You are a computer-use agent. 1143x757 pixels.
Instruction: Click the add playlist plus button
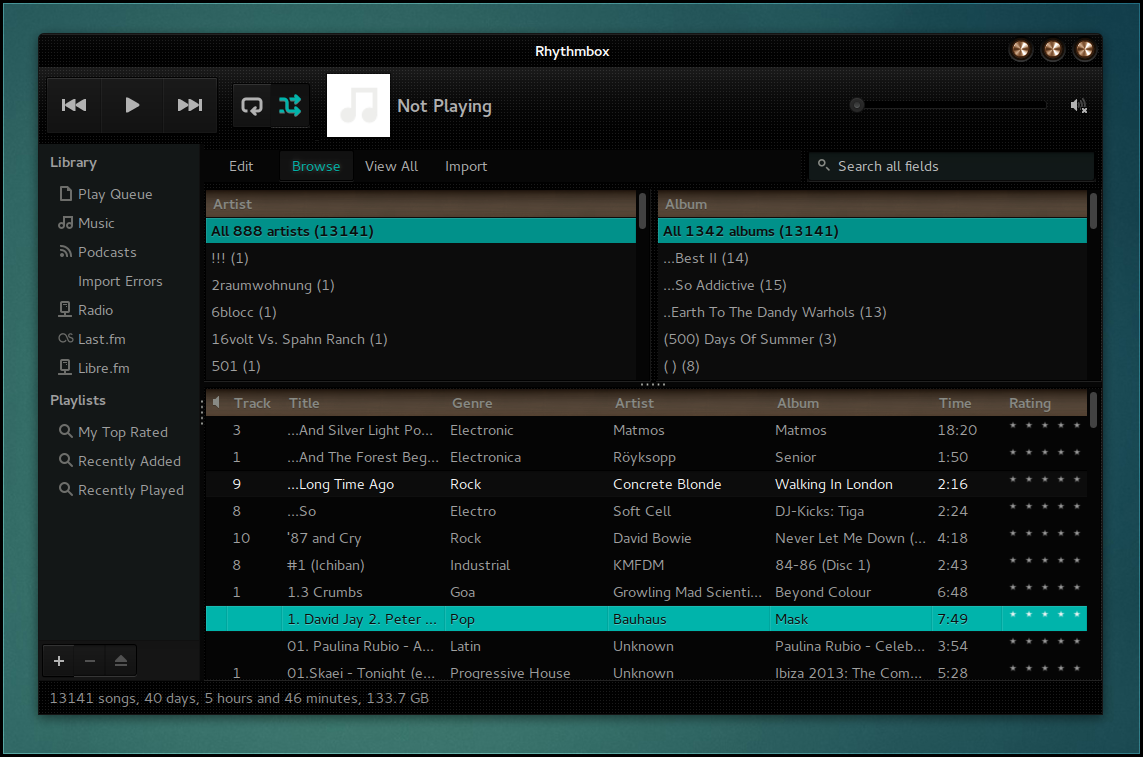click(59, 661)
